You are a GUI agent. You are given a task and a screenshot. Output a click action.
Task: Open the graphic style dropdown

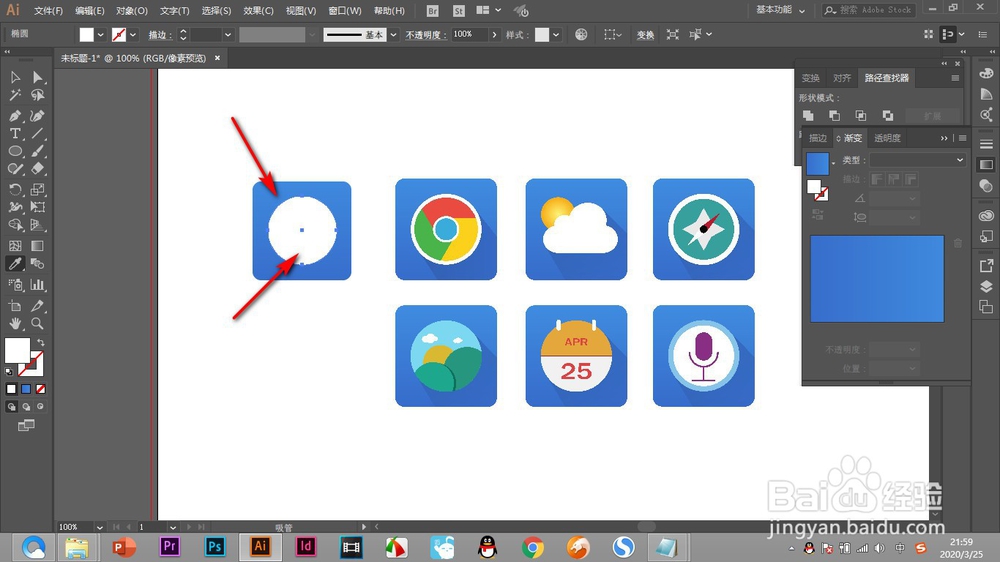pos(557,35)
